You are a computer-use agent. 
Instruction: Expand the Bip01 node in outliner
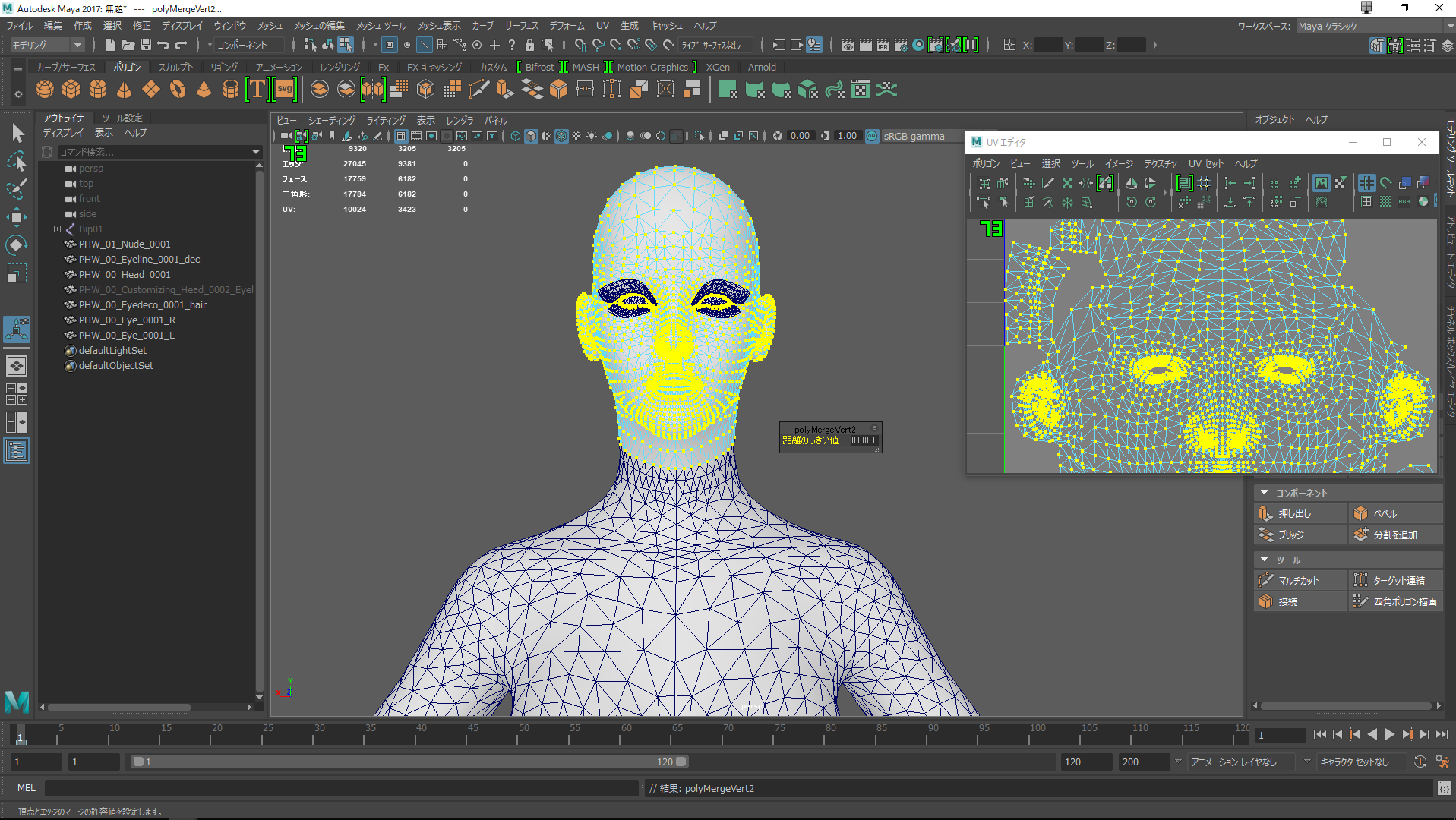(x=57, y=229)
